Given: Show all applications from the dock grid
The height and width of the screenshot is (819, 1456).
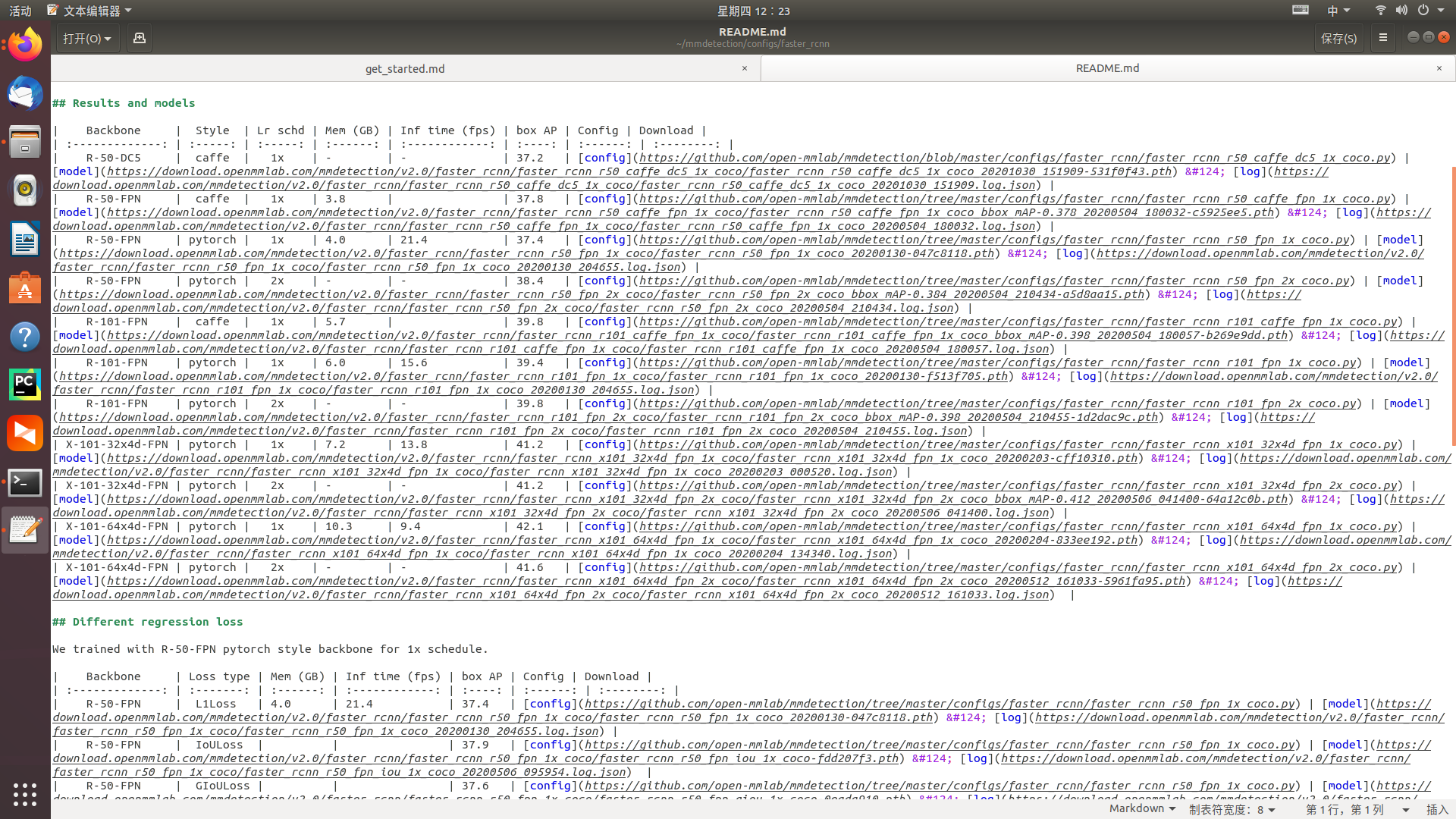Looking at the screenshot, I should (x=25, y=795).
